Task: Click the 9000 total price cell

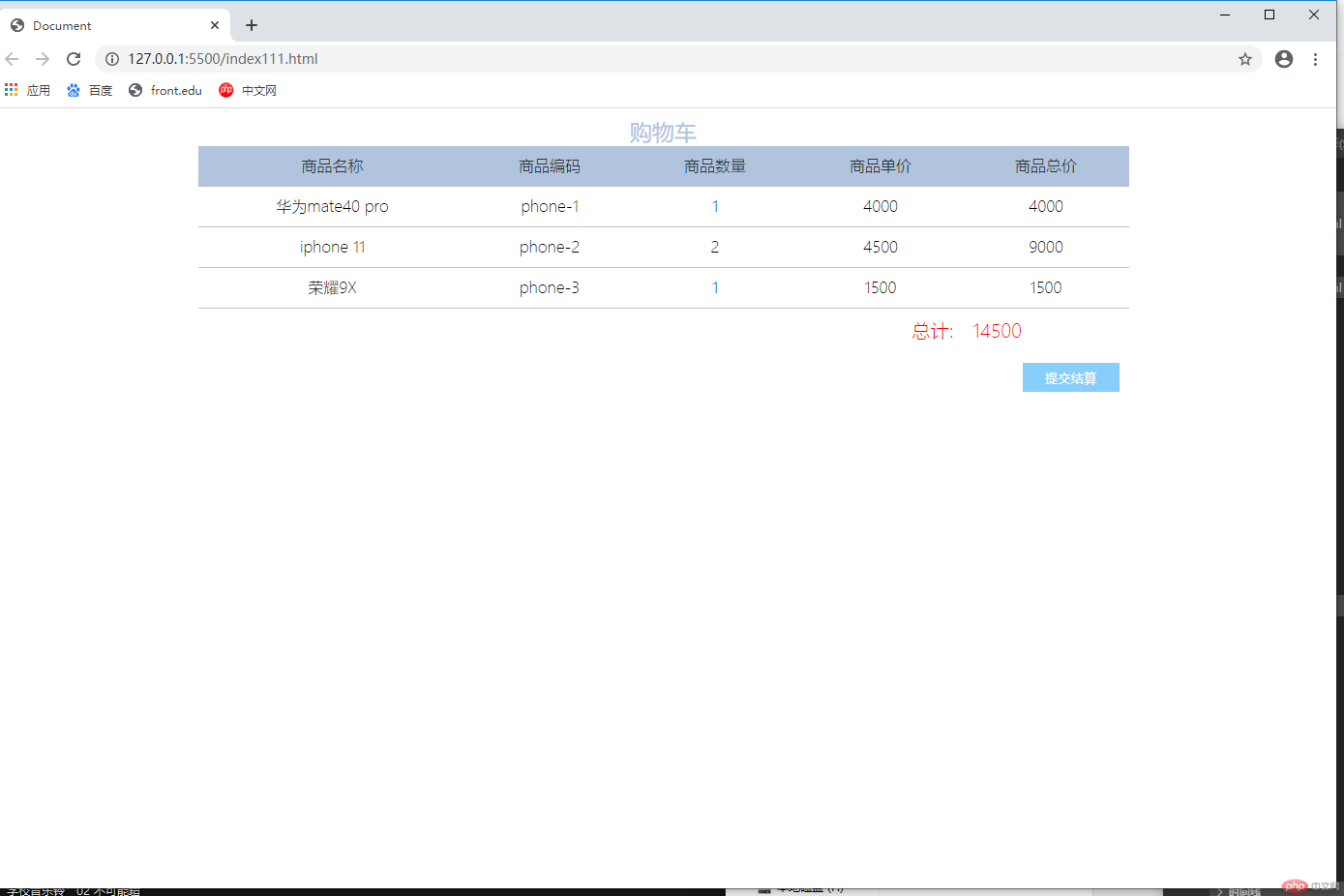Action: point(1046,247)
